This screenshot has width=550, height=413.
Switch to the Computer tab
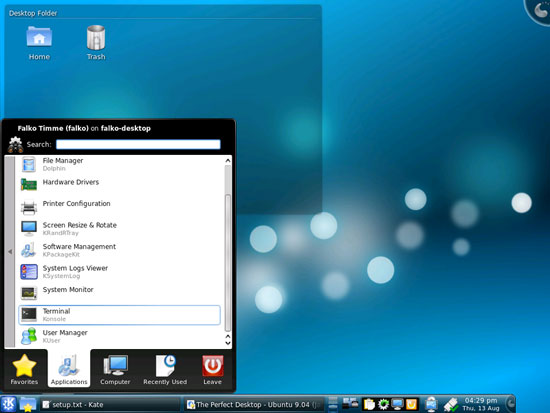(x=115, y=369)
